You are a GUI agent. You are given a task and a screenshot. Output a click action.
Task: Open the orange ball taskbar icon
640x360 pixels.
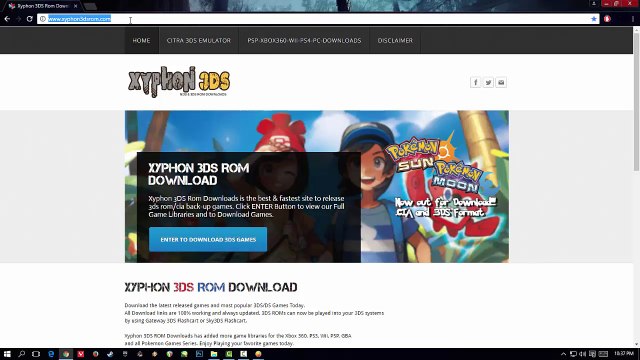[258, 354]
